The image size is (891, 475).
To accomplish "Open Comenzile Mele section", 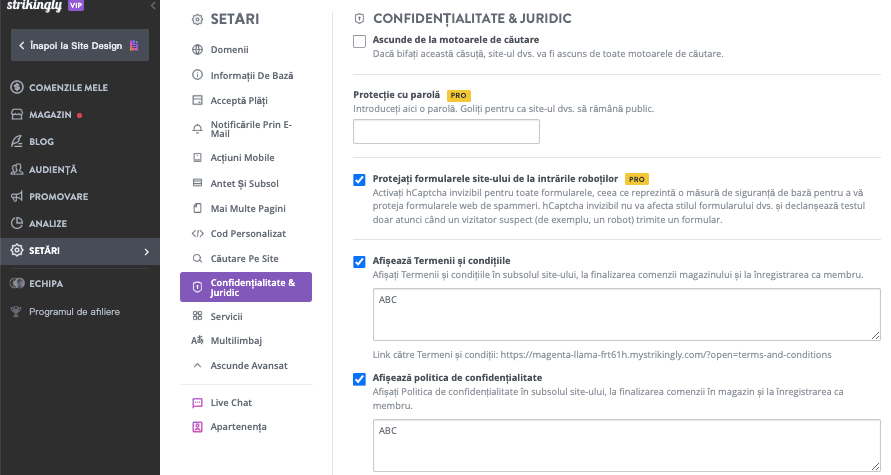I will pyautogui.click(x=68, y=88).
